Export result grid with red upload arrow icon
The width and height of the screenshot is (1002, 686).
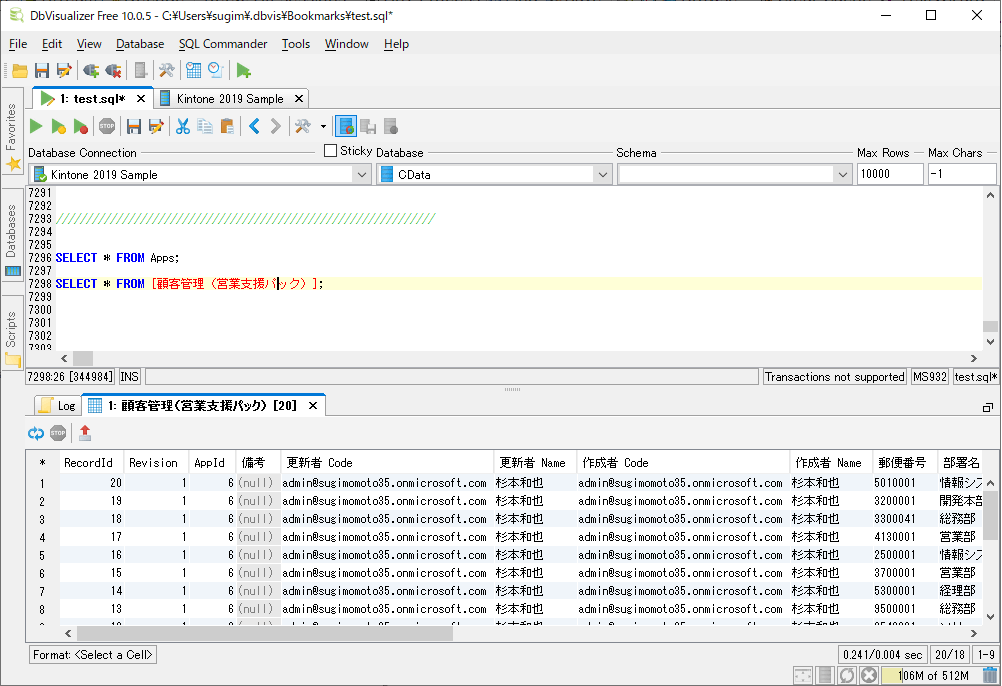pos(85,434)
